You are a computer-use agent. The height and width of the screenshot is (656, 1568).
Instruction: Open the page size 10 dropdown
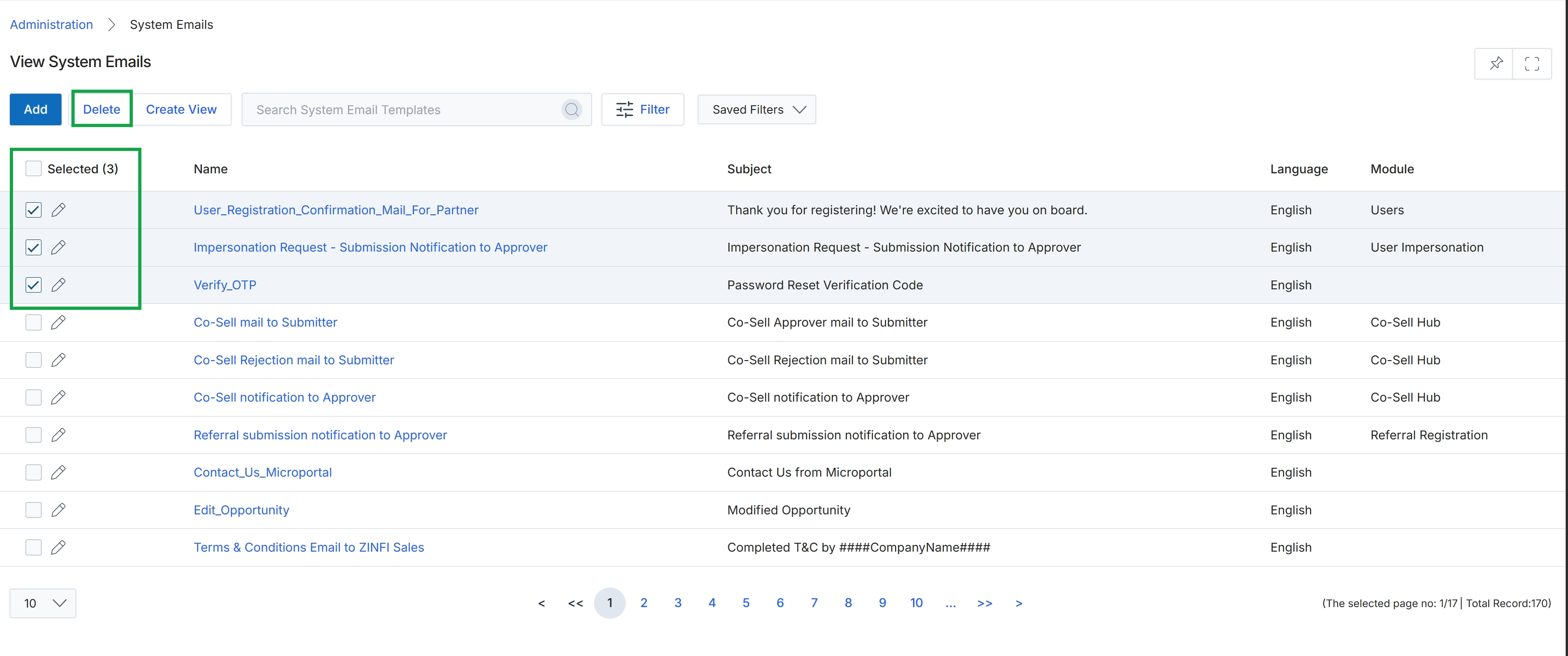(42, 603)
